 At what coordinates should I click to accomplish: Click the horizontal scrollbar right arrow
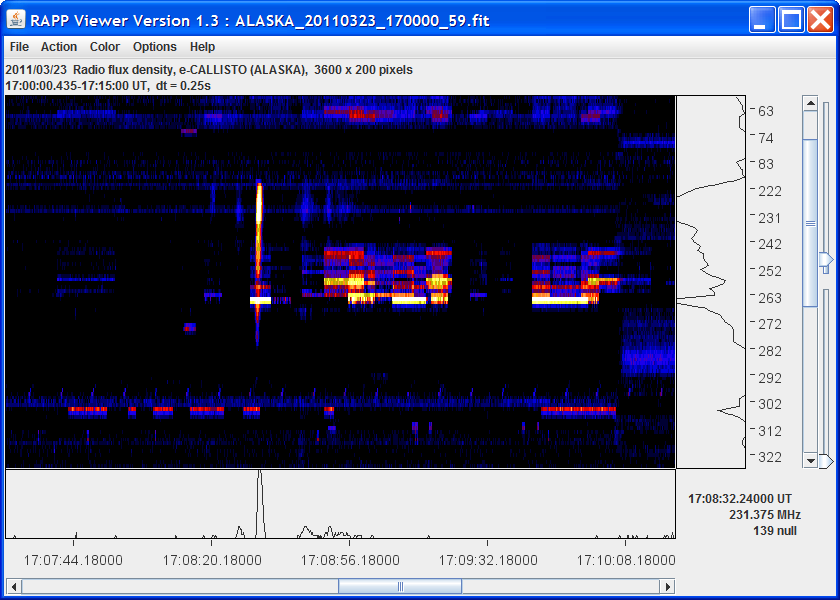click(x=668, y=587)
